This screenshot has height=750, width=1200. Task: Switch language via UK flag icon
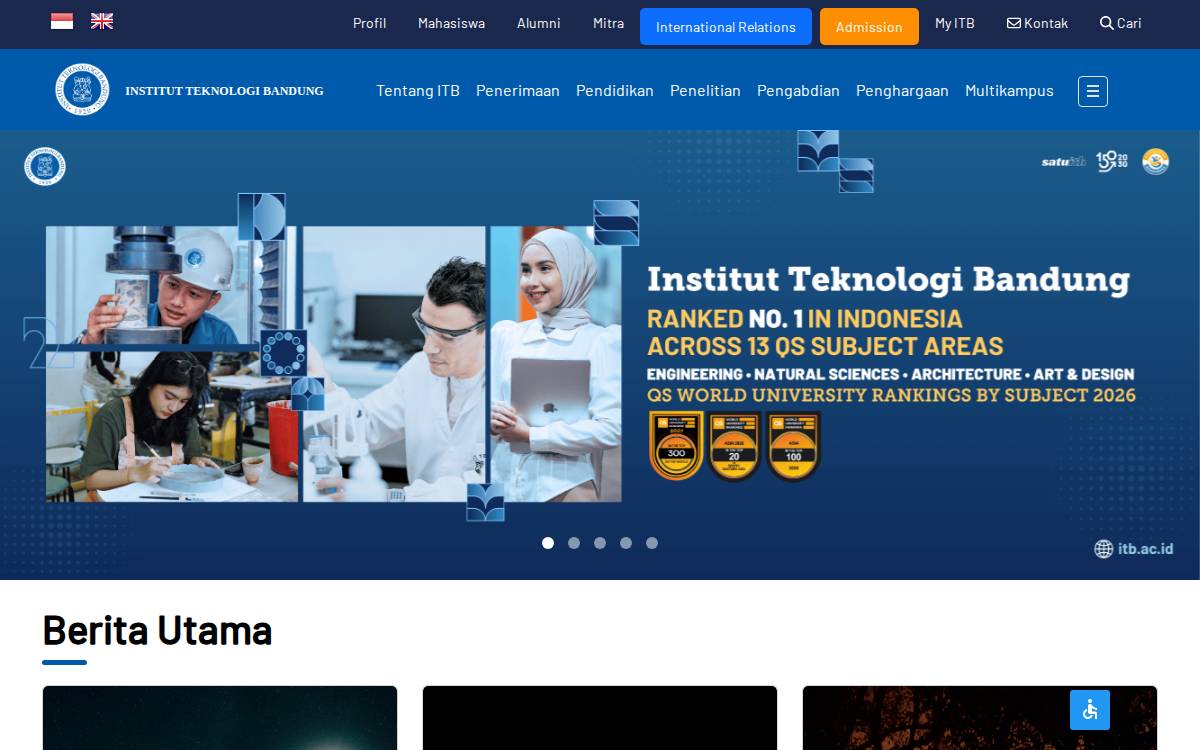pyautogui.click(x=102, y=21)
